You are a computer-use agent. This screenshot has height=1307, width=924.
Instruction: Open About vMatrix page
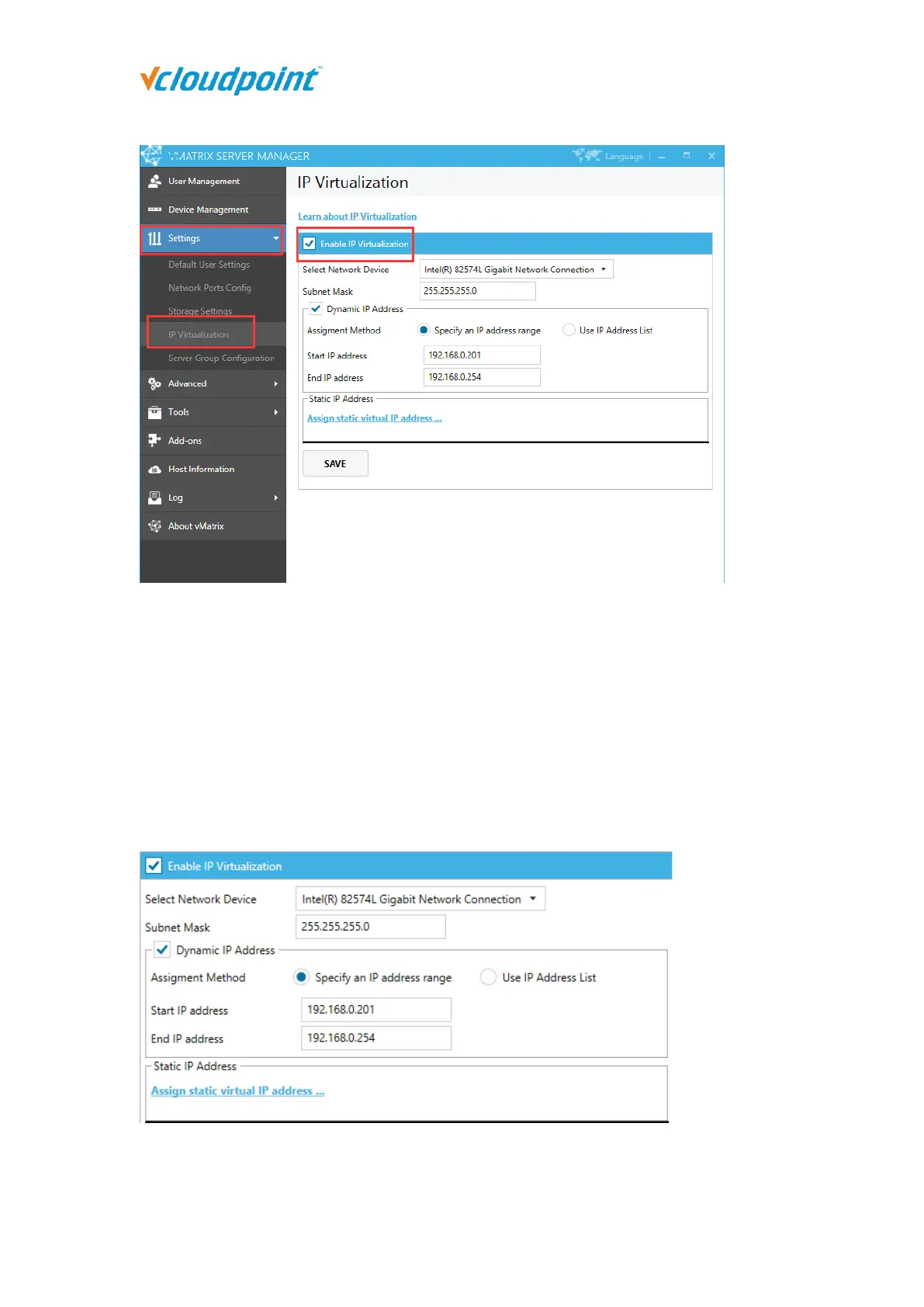click(x=213, y=526)
